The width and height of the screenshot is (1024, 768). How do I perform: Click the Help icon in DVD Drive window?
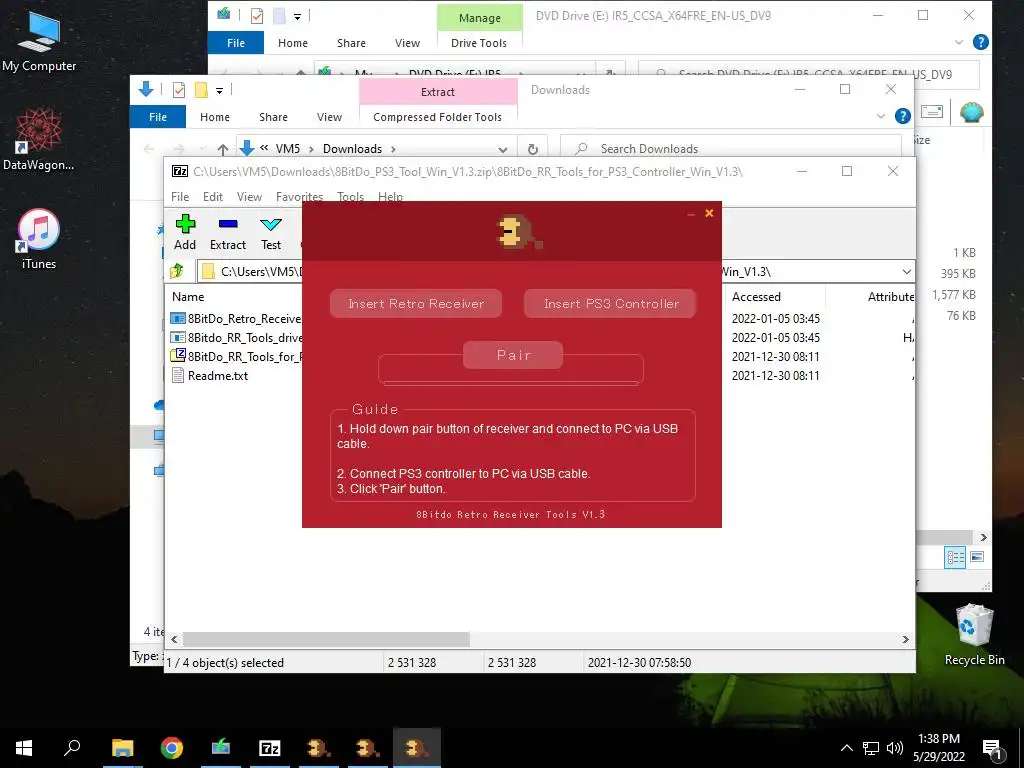980,42
